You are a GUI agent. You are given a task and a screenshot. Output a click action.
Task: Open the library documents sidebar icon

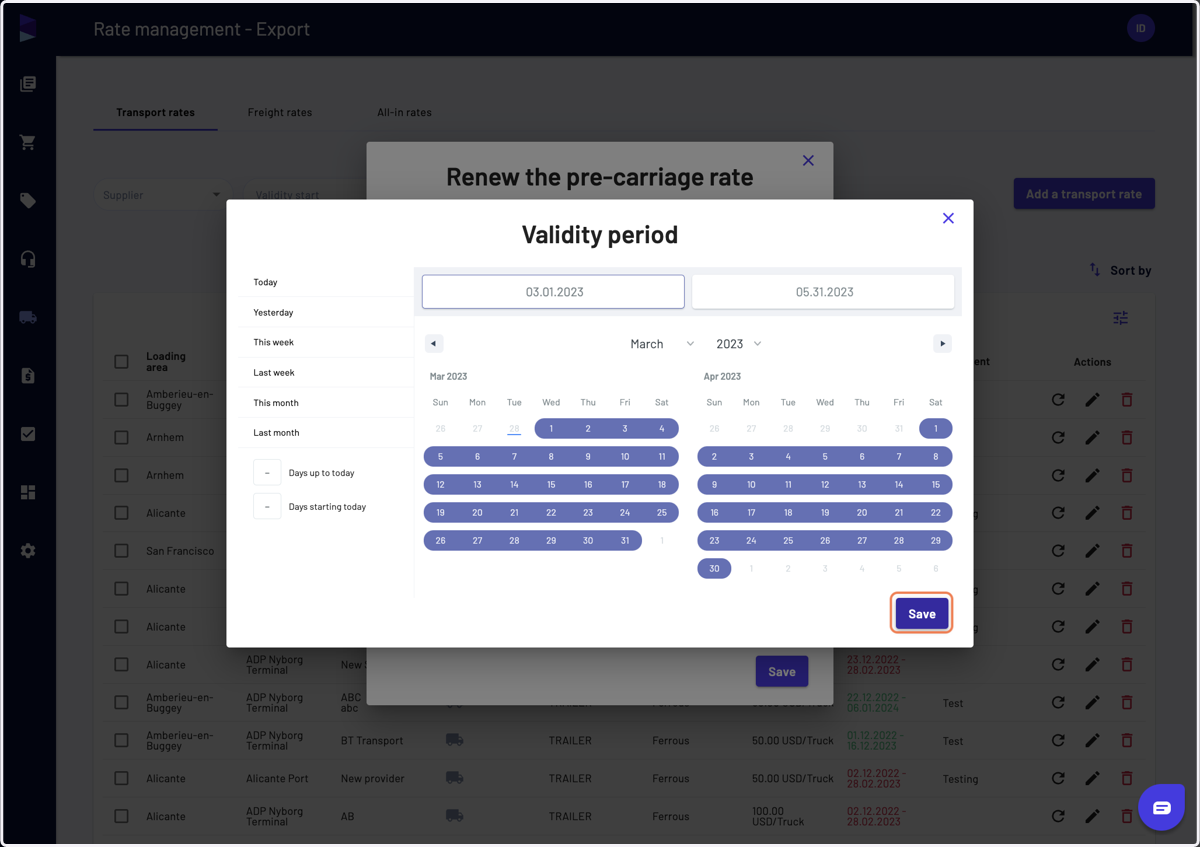[28, 84]
